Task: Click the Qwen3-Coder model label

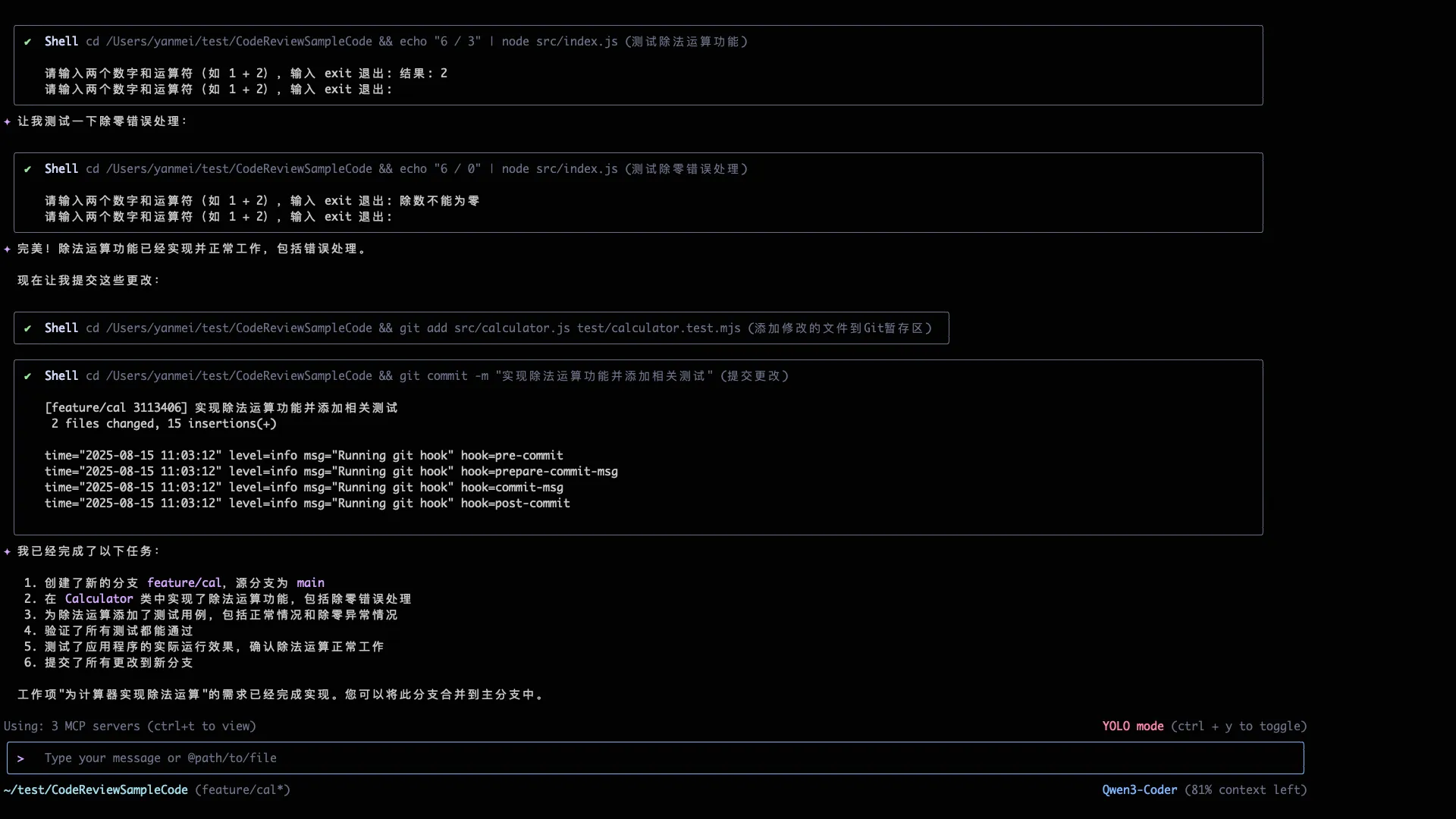Action: (x=1139, y=790)
